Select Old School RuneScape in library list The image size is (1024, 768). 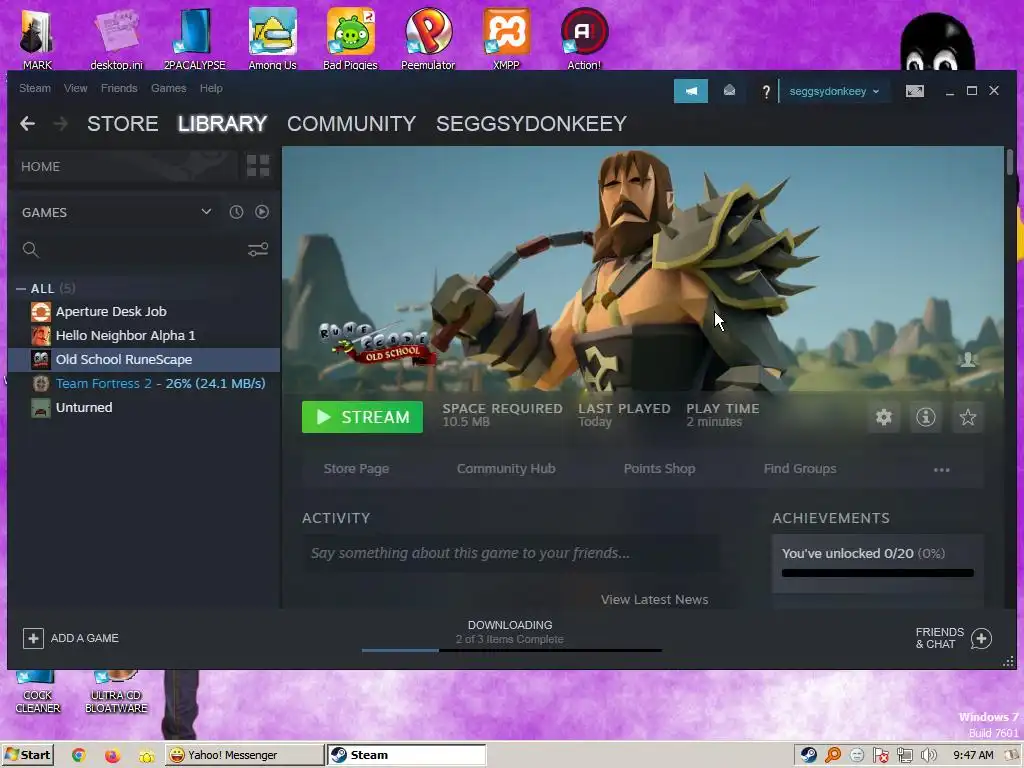tap(144, 360)
